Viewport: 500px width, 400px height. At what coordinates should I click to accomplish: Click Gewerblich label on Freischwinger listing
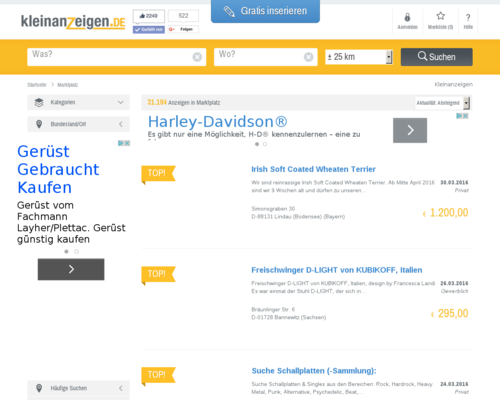[x=454, y=291]
